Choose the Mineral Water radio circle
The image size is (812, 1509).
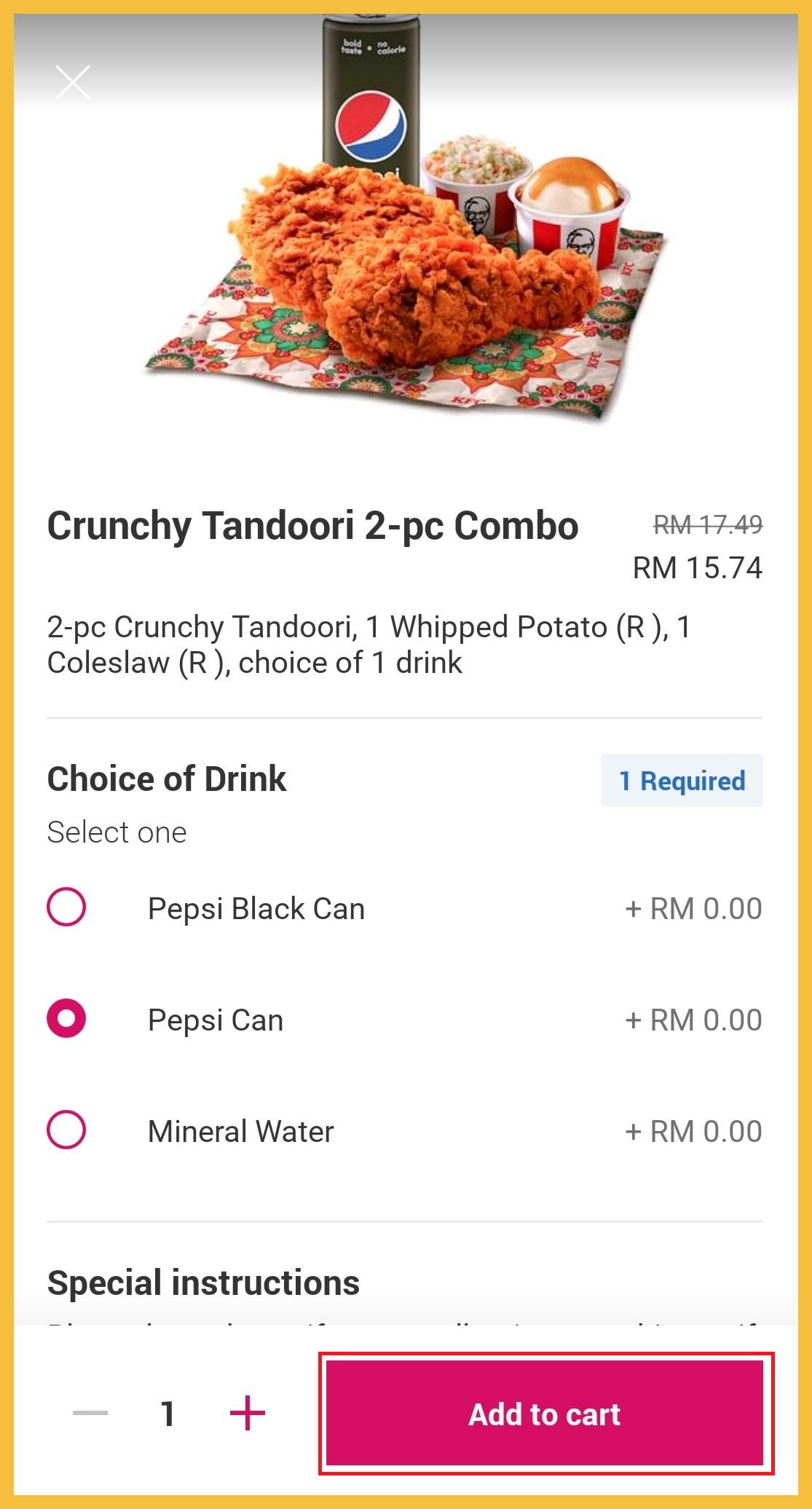tap(66, 1130)
